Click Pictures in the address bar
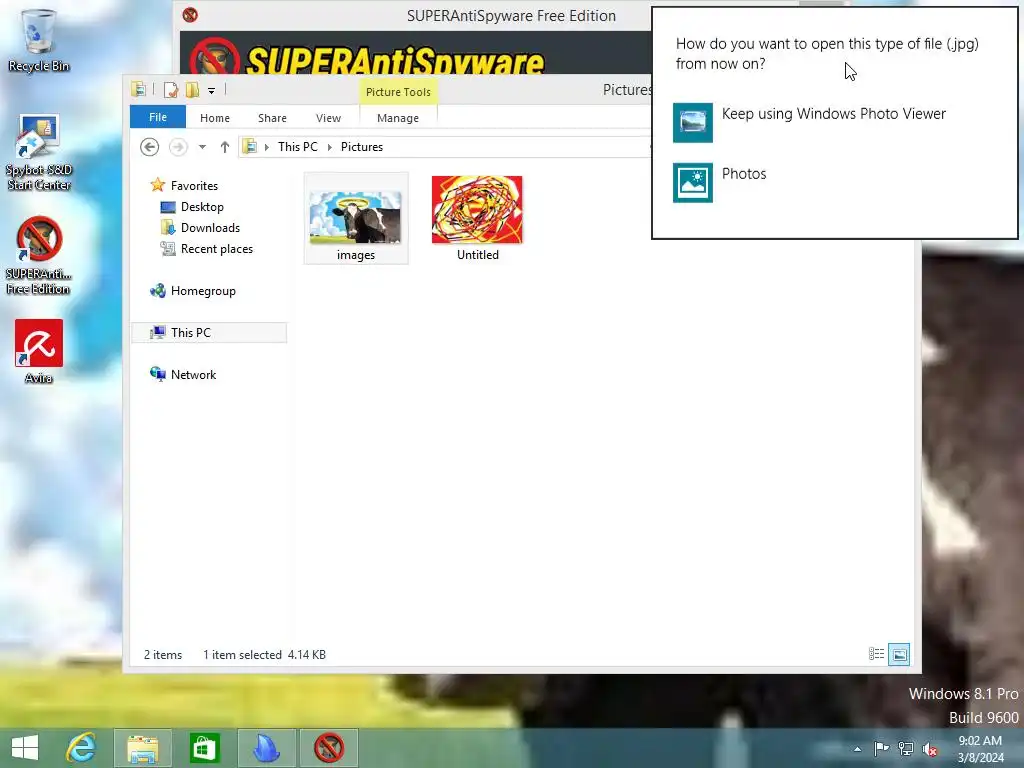 point(362,147)
